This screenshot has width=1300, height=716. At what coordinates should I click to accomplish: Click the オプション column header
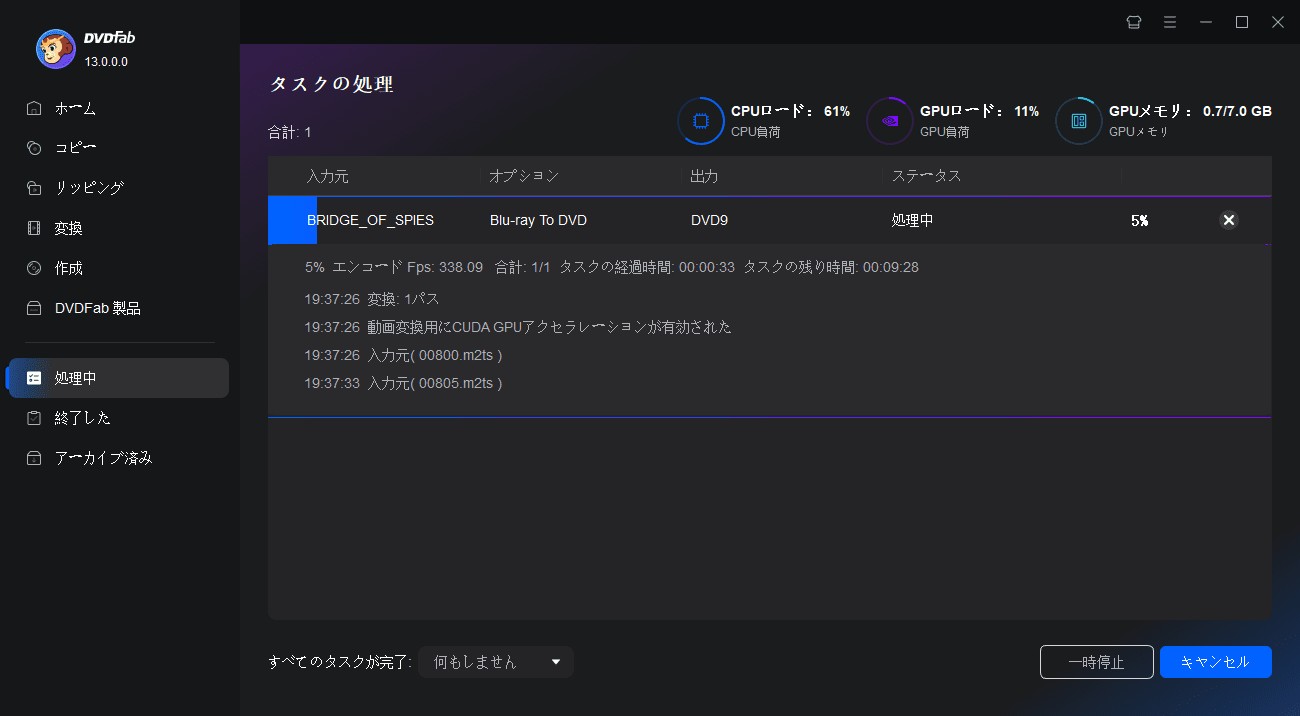524,176
